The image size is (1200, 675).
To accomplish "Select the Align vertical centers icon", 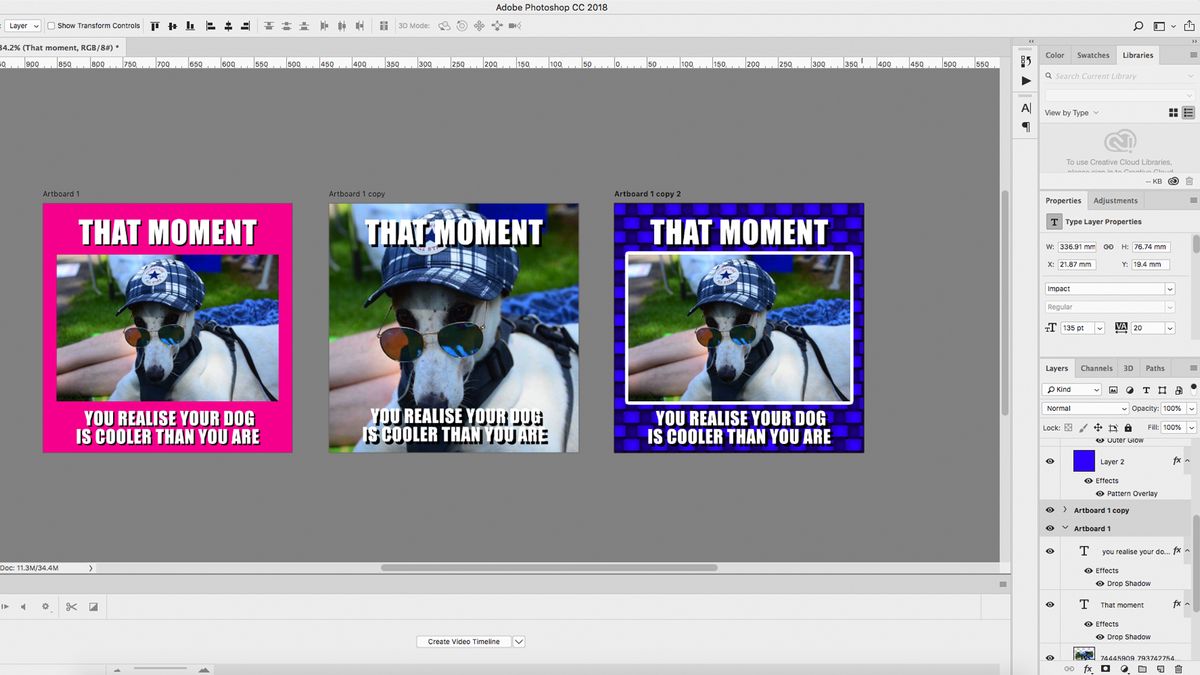I will 172,26.
